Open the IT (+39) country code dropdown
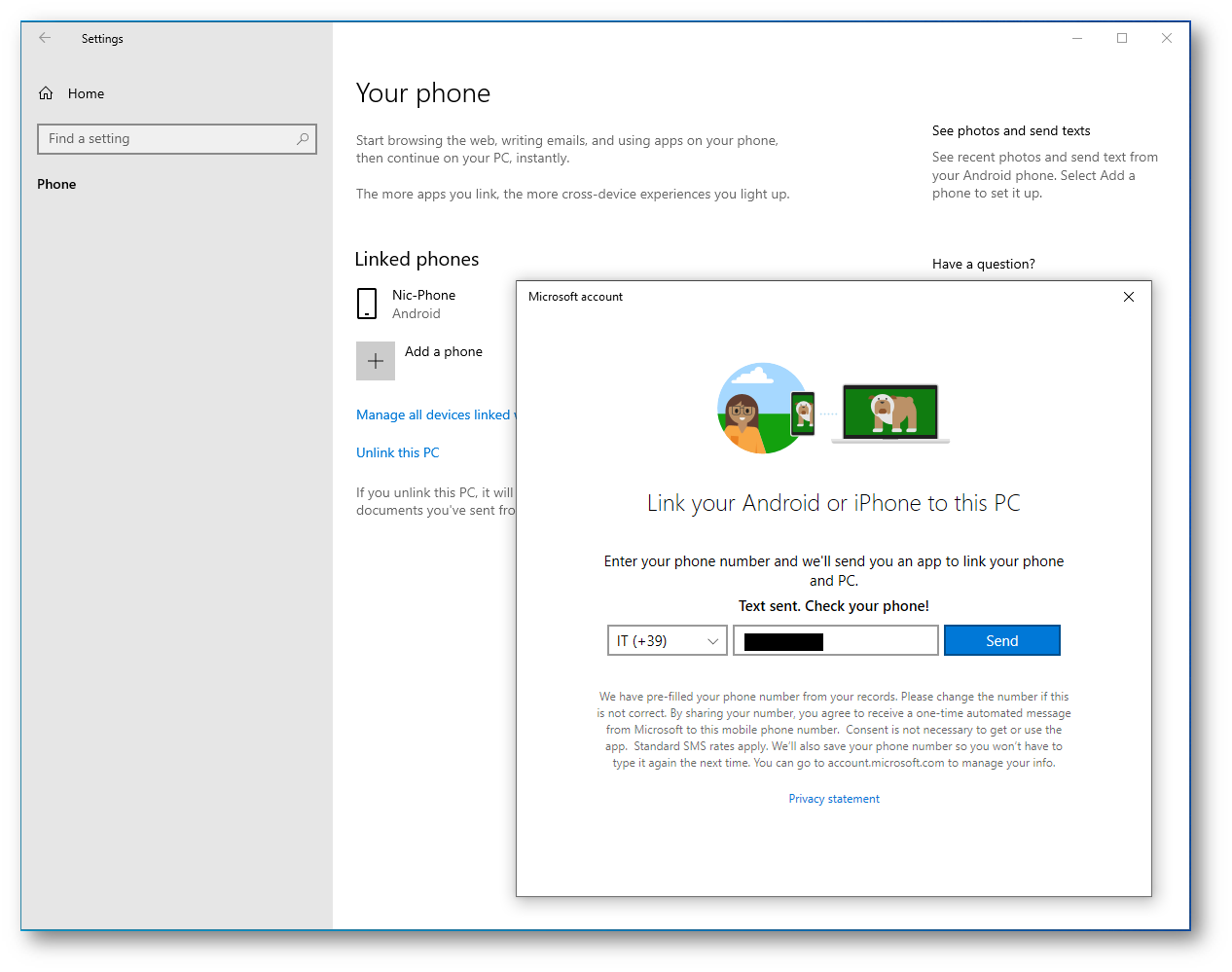The height and width of the screenshot is (972, 1232). (x=668, y=640)
